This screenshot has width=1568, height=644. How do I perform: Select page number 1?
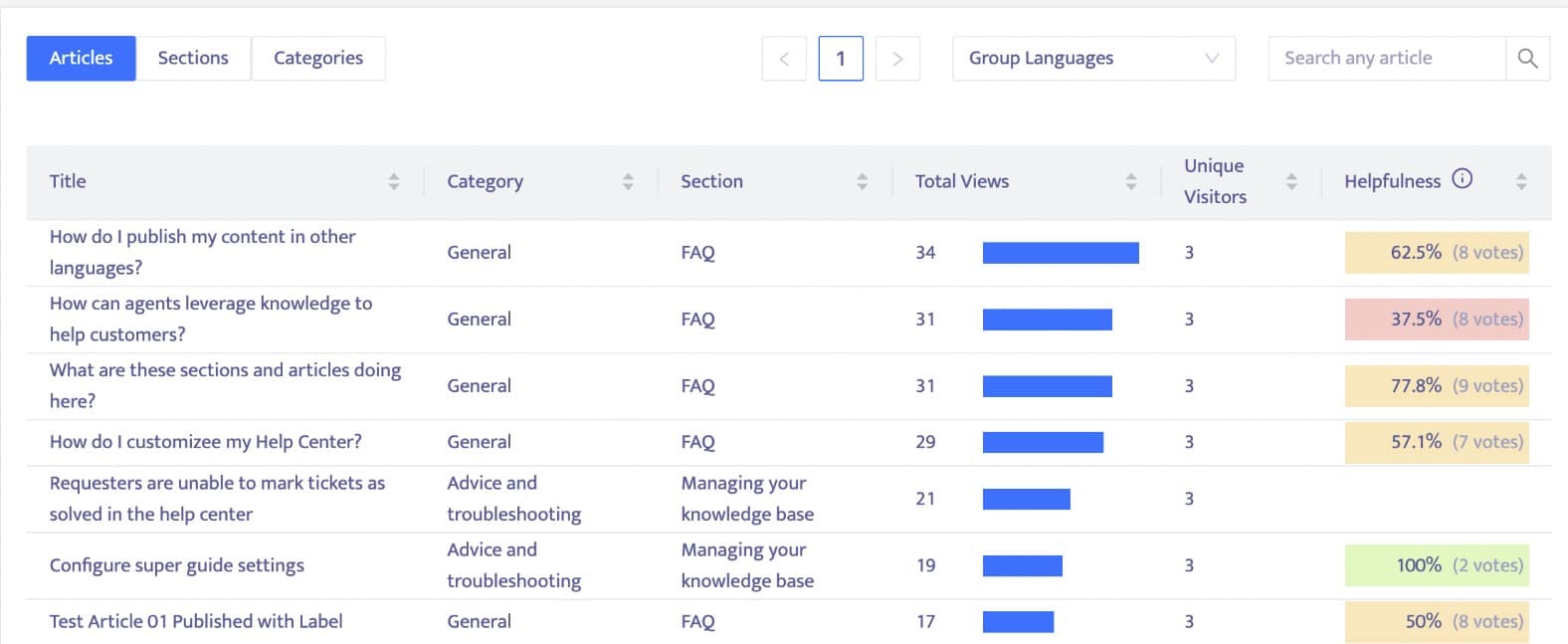click(841, 59)
